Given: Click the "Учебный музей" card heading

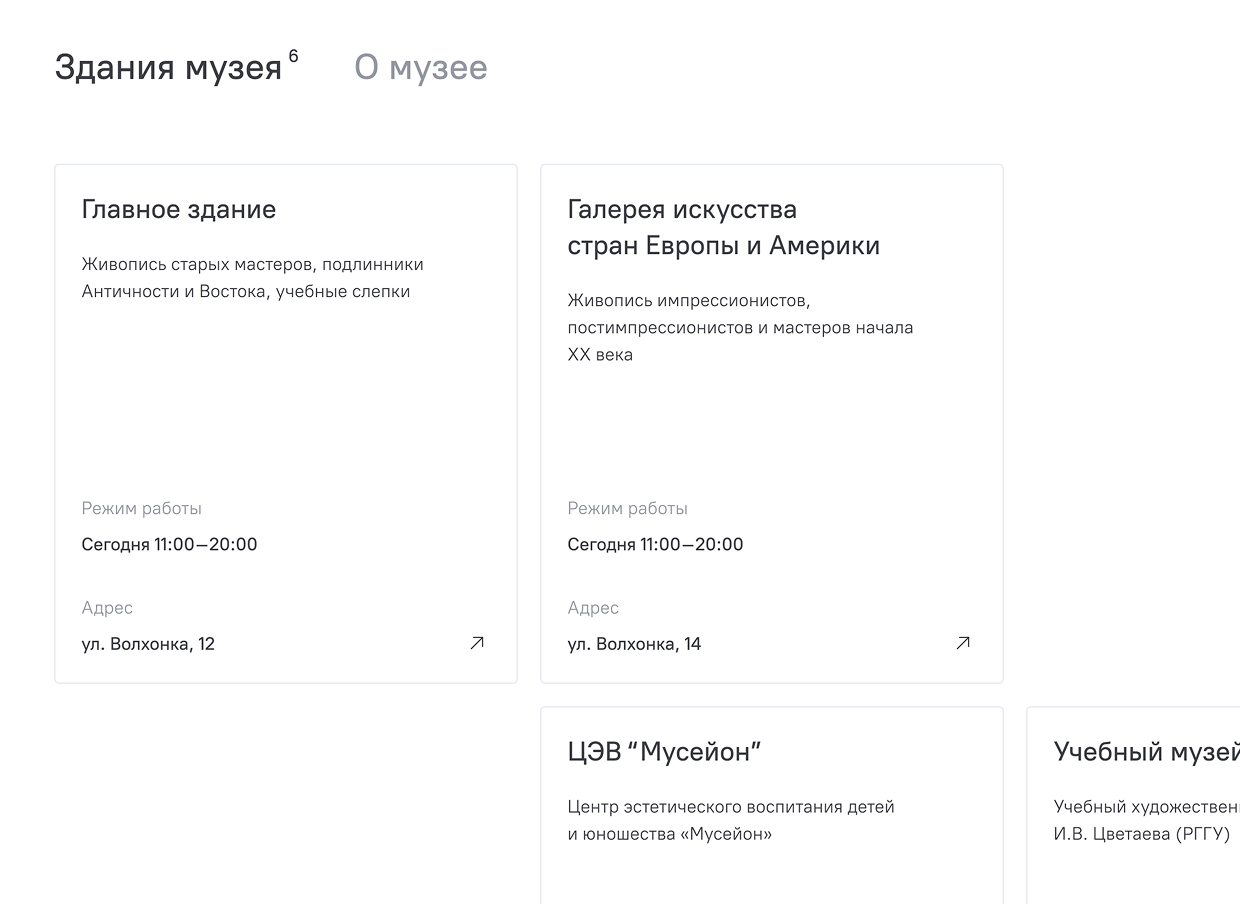Looking at the screenshot, I should pos(1146,752).
